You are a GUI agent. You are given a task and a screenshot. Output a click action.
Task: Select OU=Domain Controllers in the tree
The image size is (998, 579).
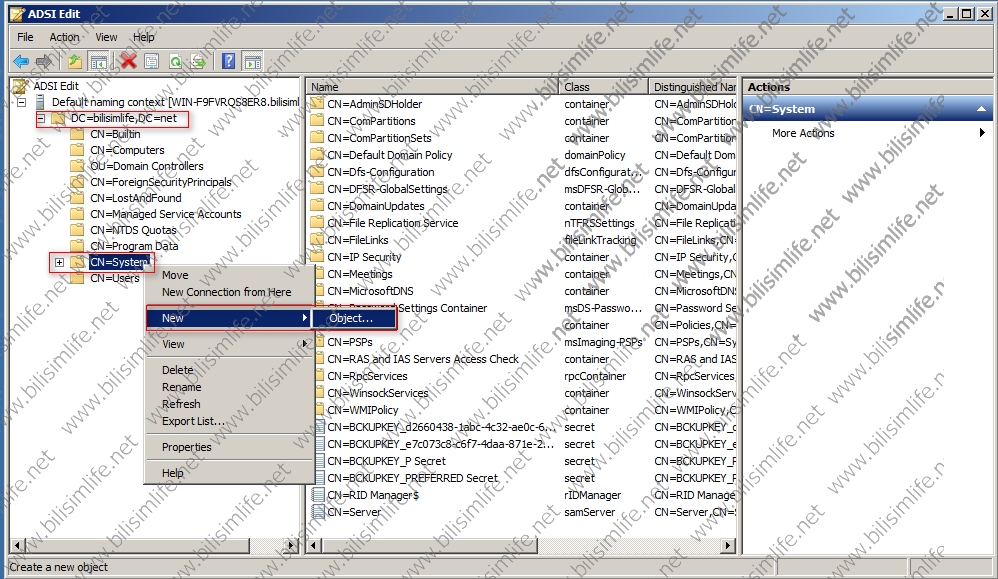point(146,166)
